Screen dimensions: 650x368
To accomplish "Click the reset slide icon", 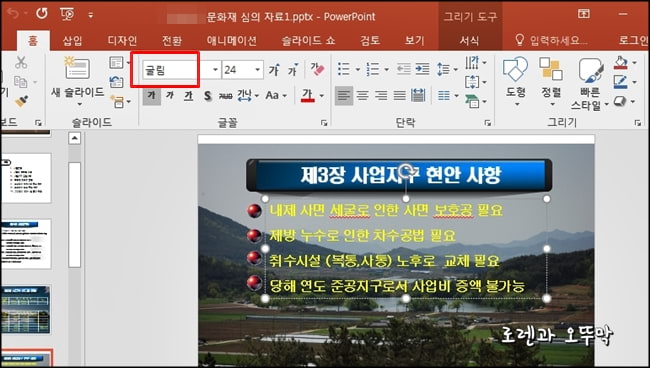I will [116, 82].
